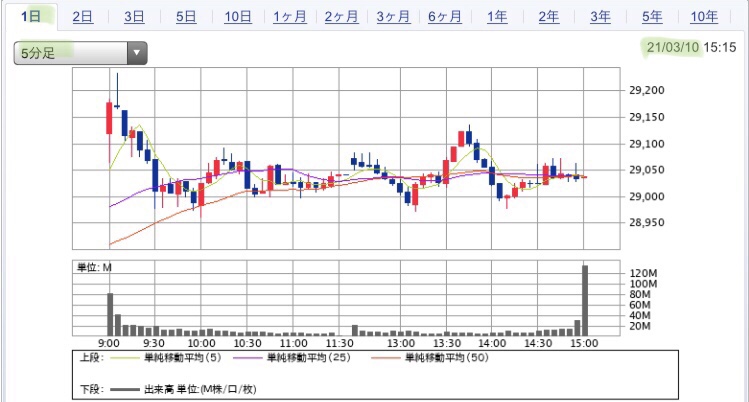Click the 20M volume axis label
This screenshot has height=402, width=749.
[x=640, y=326]
